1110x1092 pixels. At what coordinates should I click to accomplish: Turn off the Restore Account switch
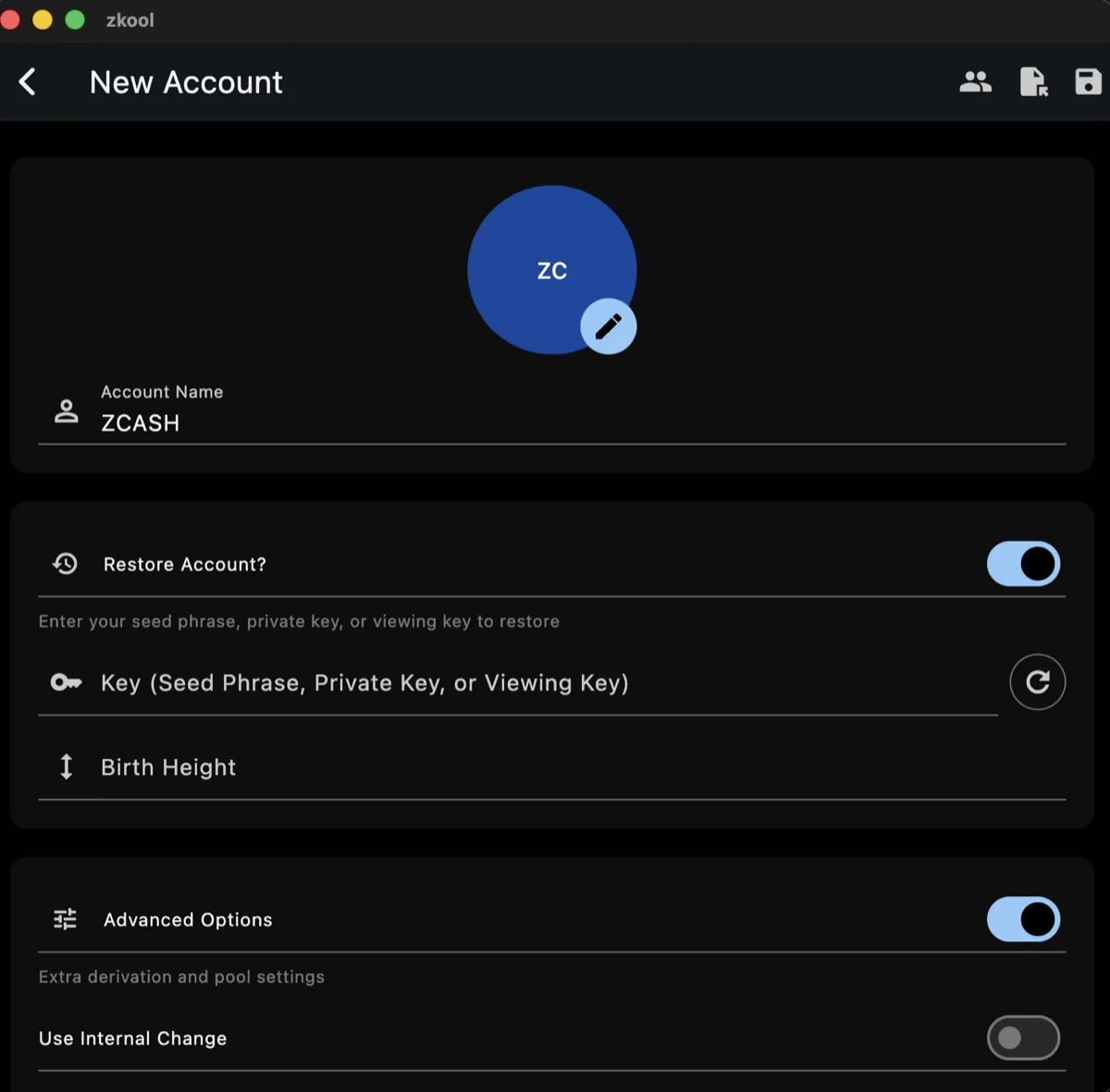[1023, 563]
